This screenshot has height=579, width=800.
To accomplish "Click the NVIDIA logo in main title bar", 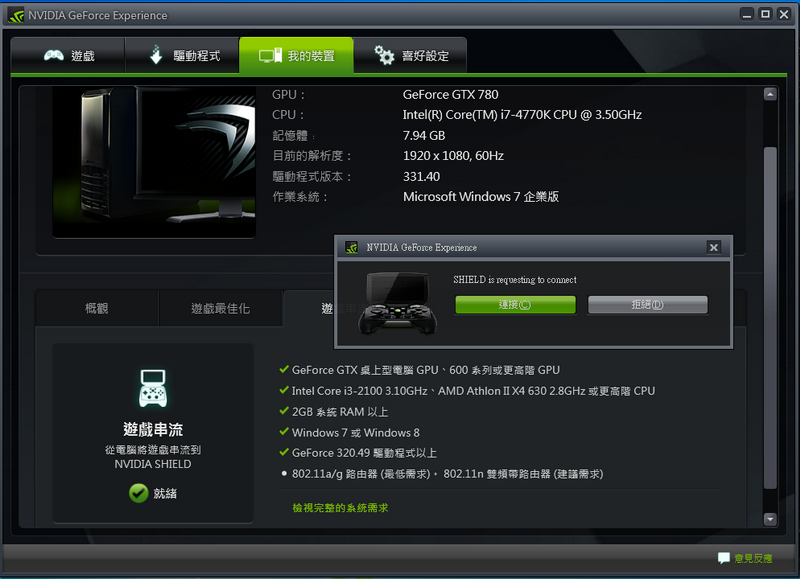I will [x=17, y=15].
